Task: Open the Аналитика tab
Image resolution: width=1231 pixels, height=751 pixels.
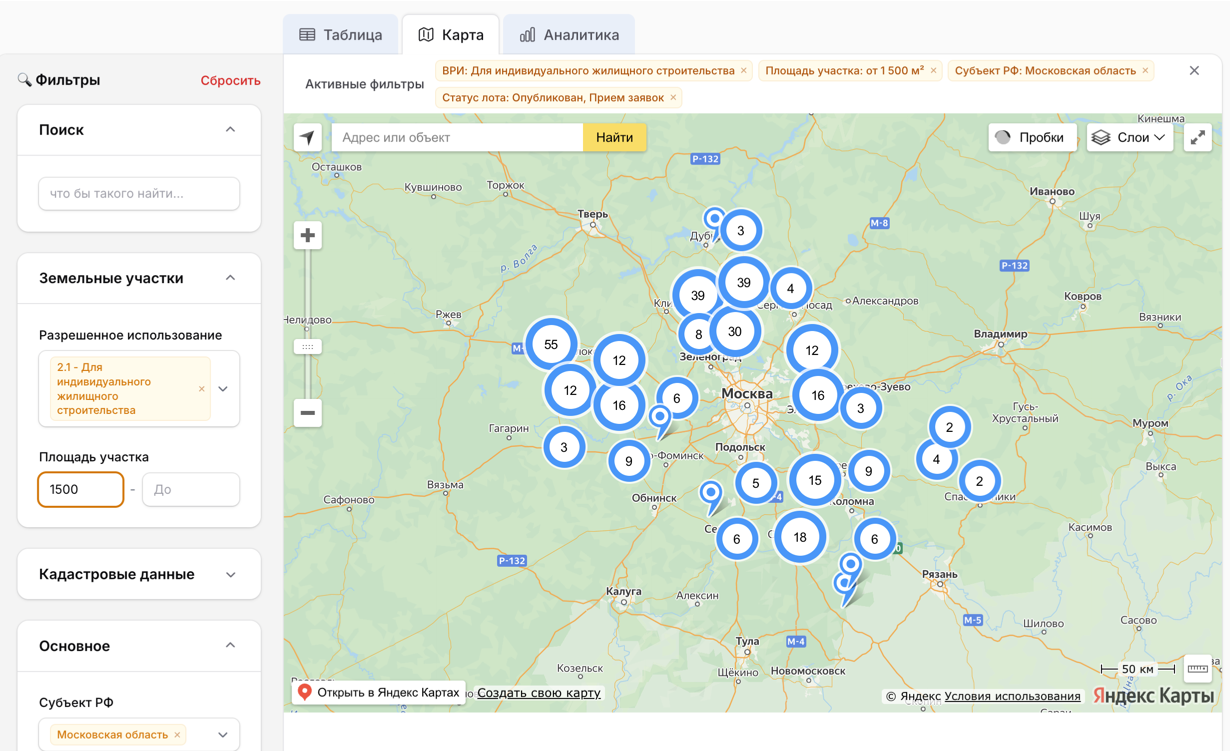Action: [x=569, y=35]
